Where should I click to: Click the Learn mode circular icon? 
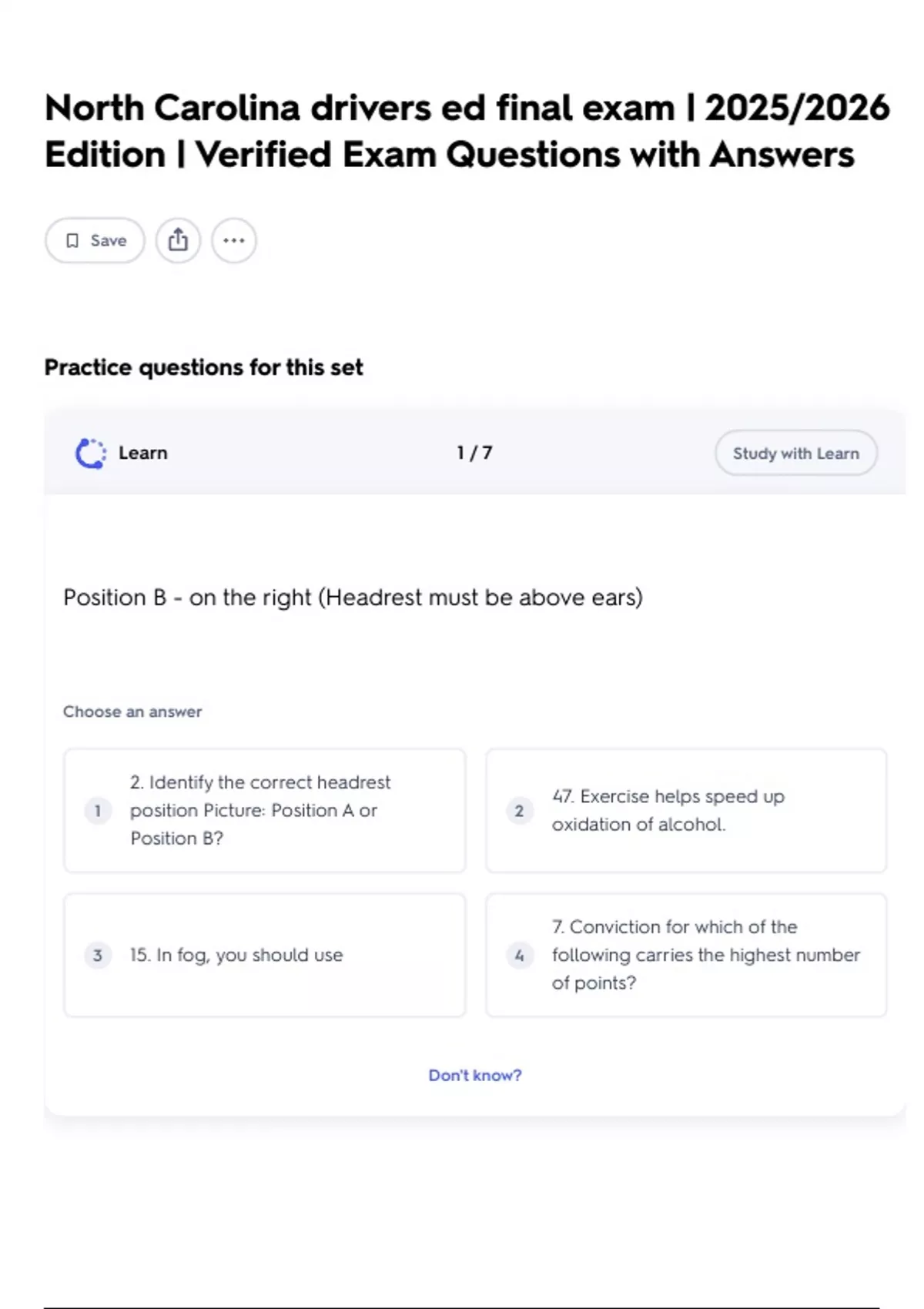91,454
